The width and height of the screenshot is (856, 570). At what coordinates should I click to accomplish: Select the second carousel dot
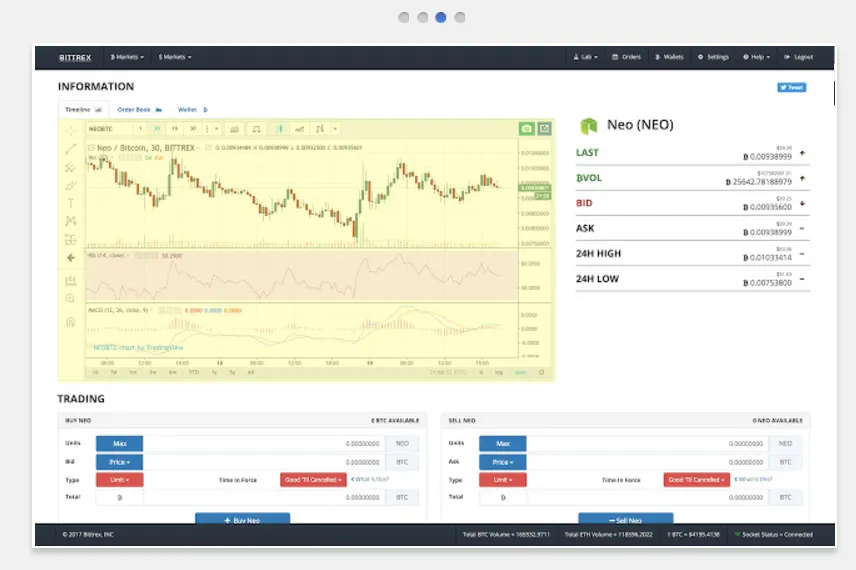click(423, 17)
